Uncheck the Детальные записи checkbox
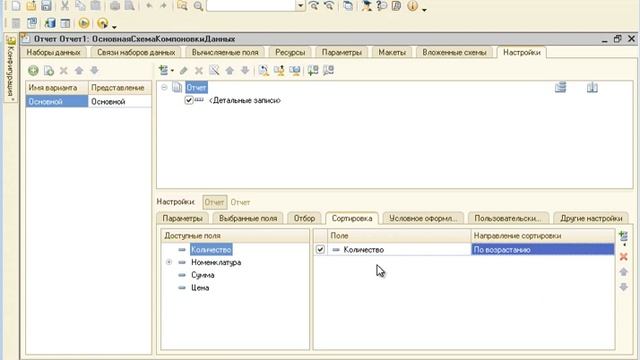The height and width of the screenshot is (360, 640). (x=189, y=100)
